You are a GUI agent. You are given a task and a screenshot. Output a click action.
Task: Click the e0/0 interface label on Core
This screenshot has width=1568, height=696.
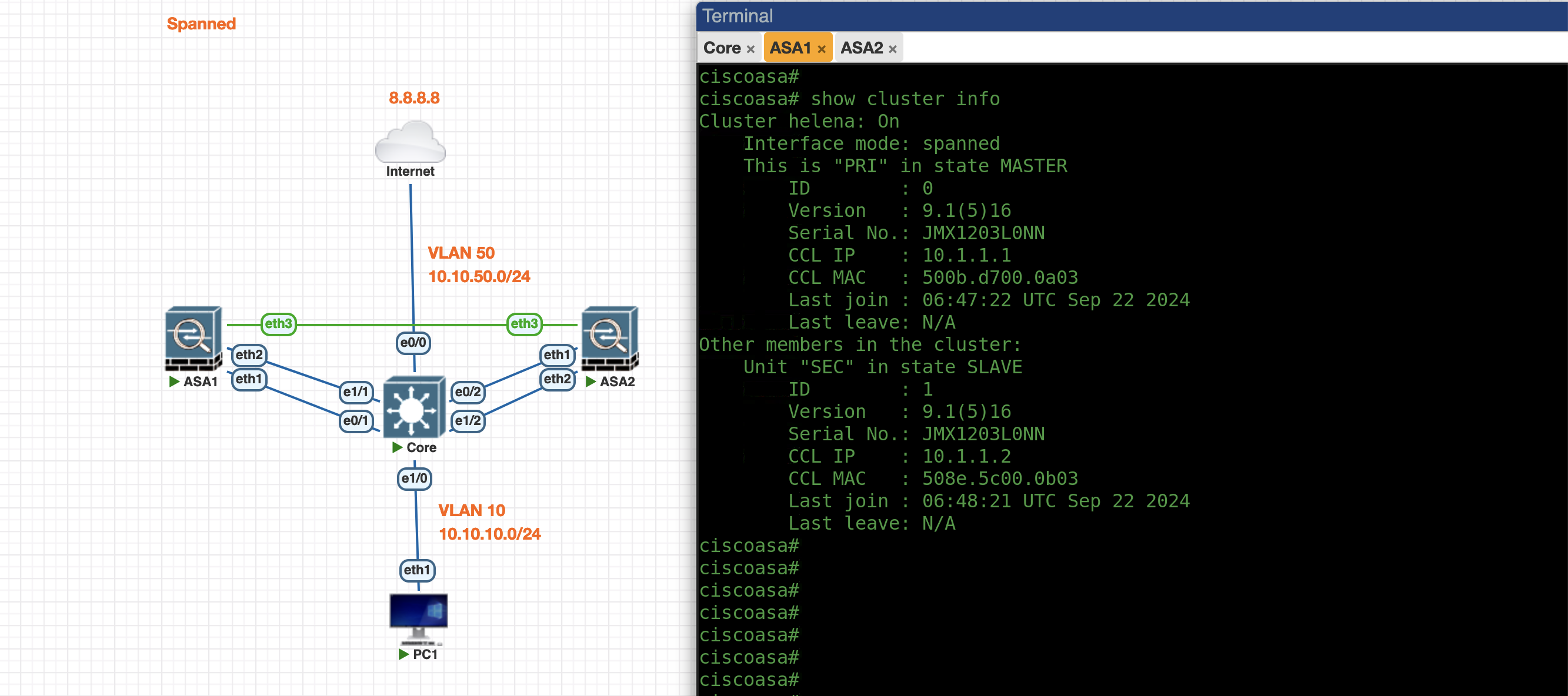[413, 343]
